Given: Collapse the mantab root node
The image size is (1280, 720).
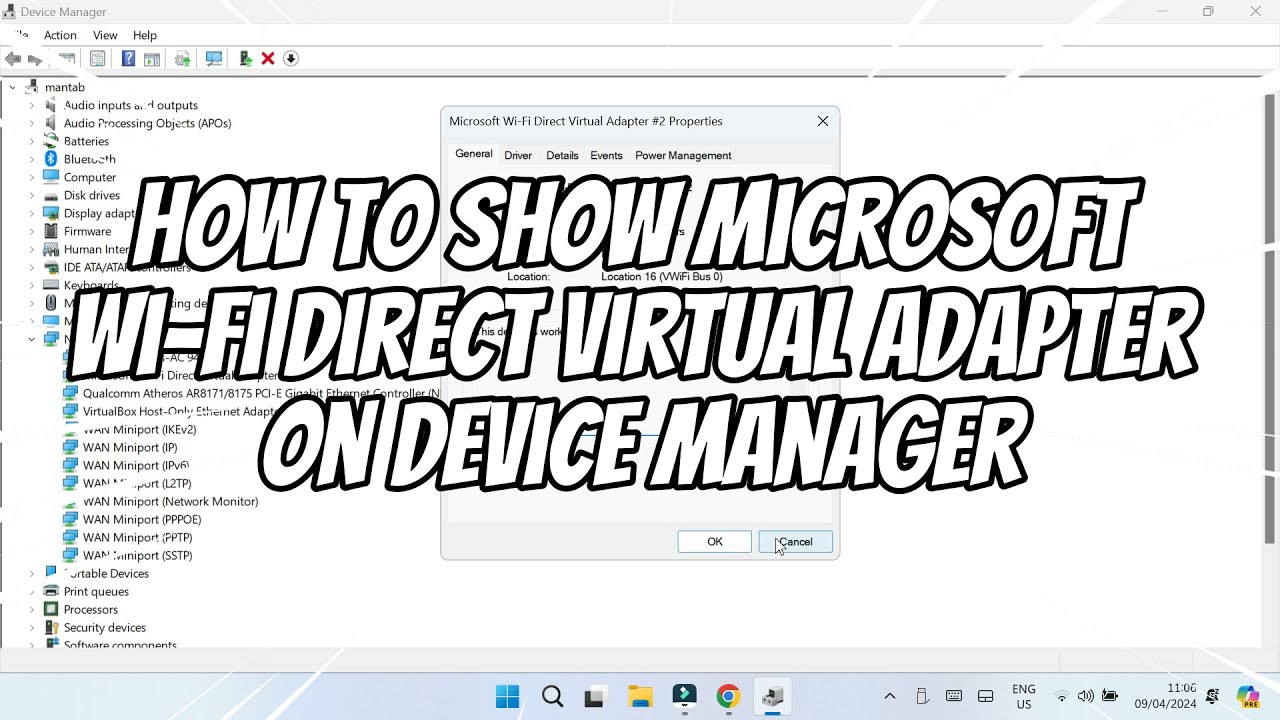Looking at the screenshot, I should [13, 87].
